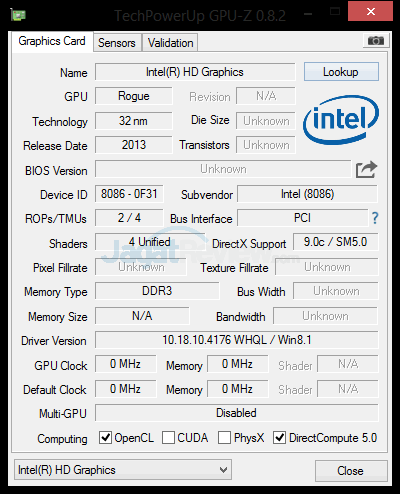400x494 pixels.
Task: Click the DirectX Support field 9.0c / SM5.0
Action: [x=336, y=242]
